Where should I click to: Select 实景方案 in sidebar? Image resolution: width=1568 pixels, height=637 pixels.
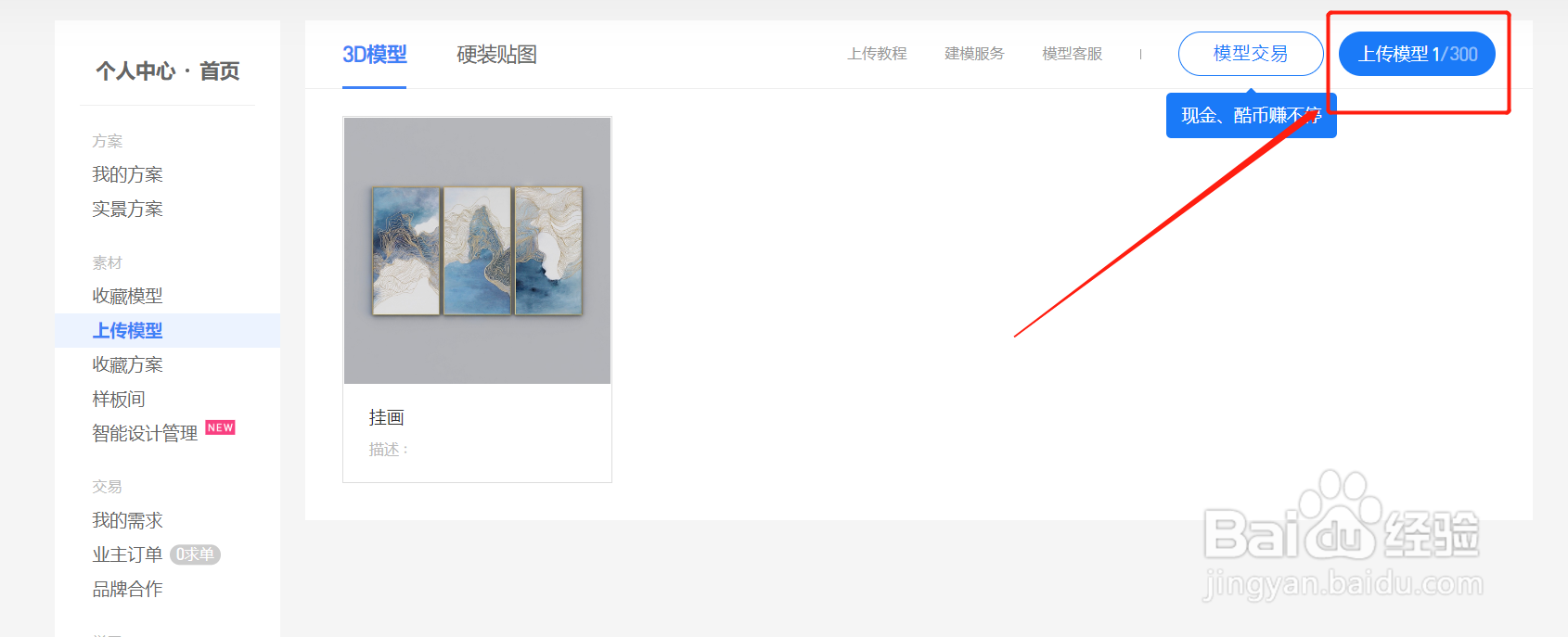(127, 209)
